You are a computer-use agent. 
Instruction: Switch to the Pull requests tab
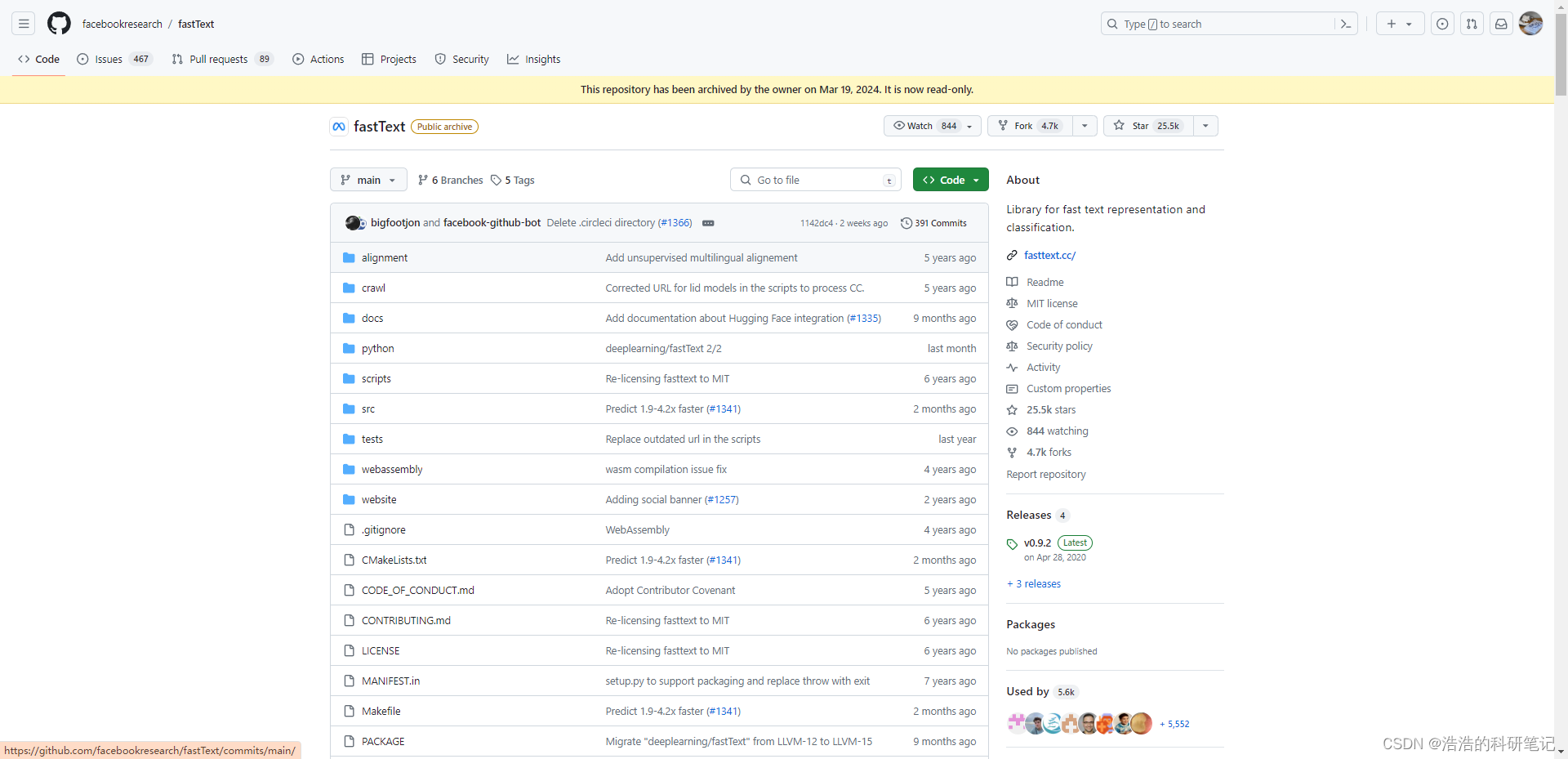point(222,59)
